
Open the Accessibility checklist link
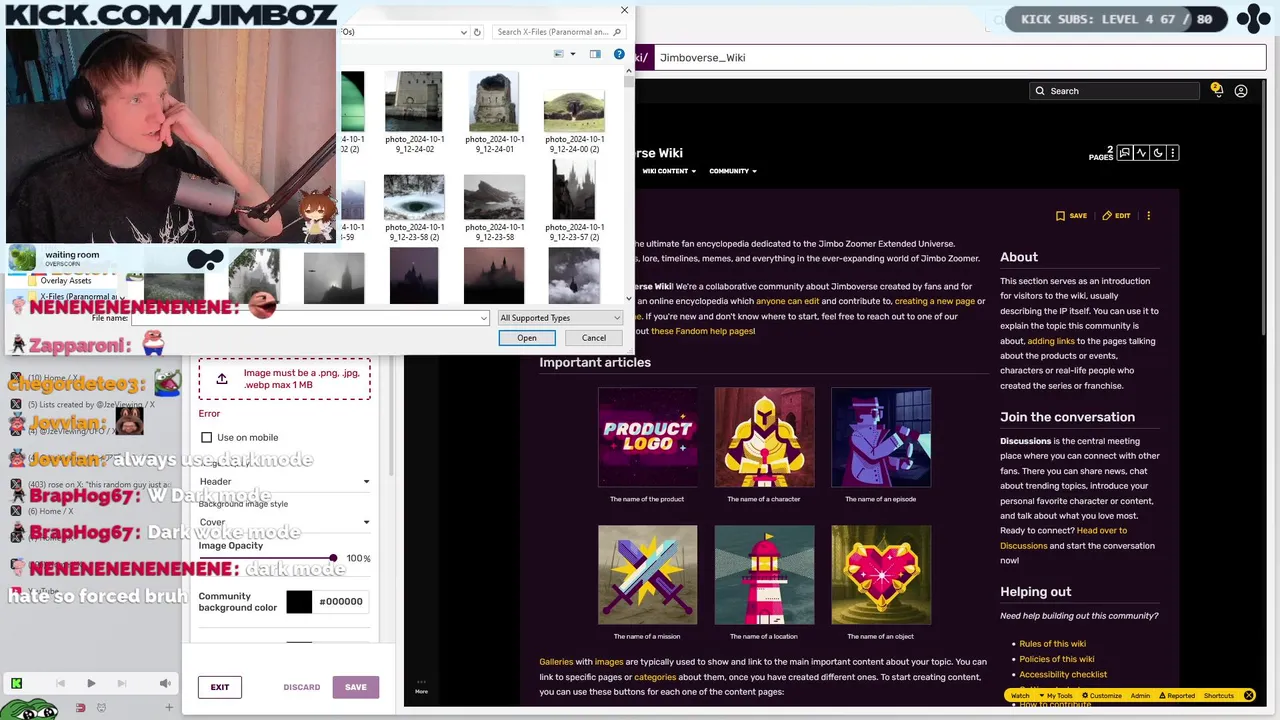pos(1063,674)
